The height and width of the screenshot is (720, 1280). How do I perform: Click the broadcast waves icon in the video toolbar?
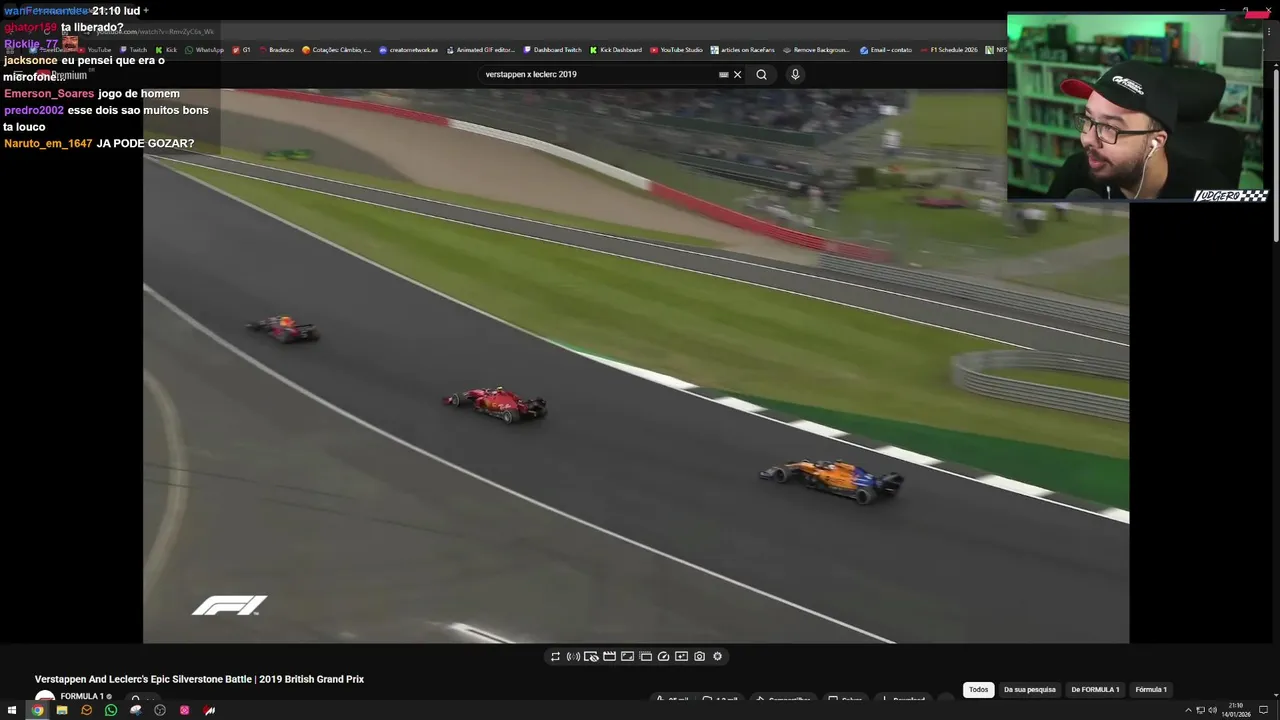(573, 657)
